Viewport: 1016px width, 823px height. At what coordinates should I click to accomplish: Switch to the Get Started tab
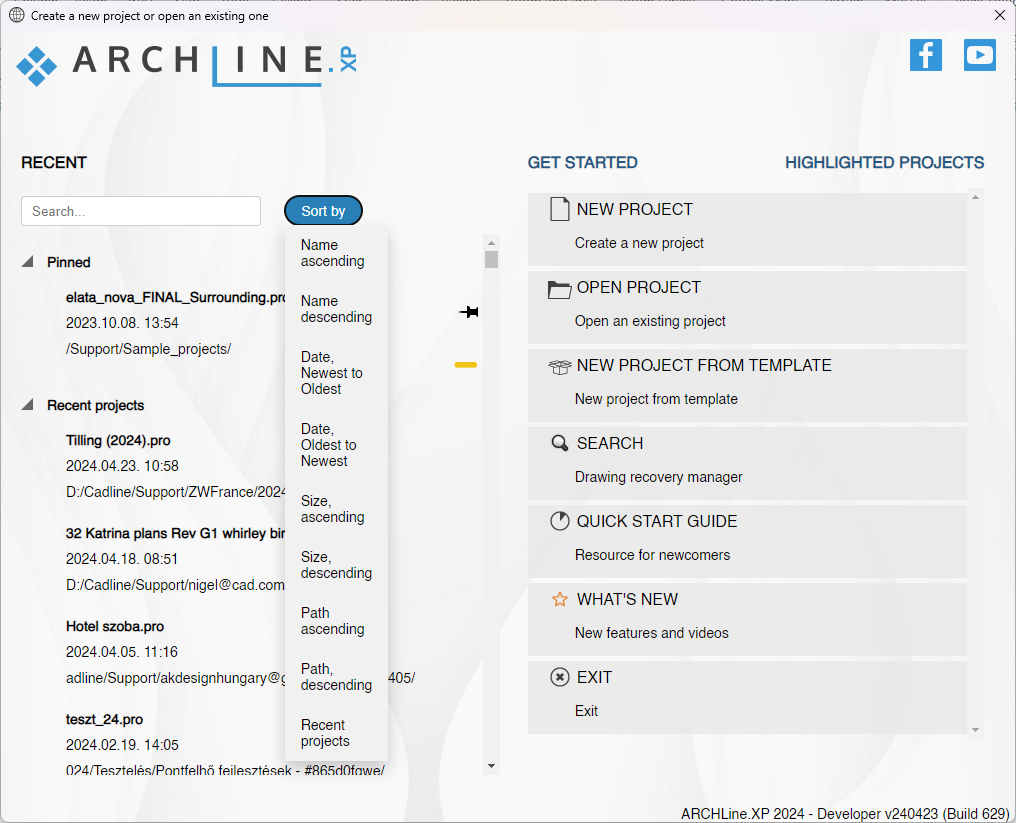583,163
